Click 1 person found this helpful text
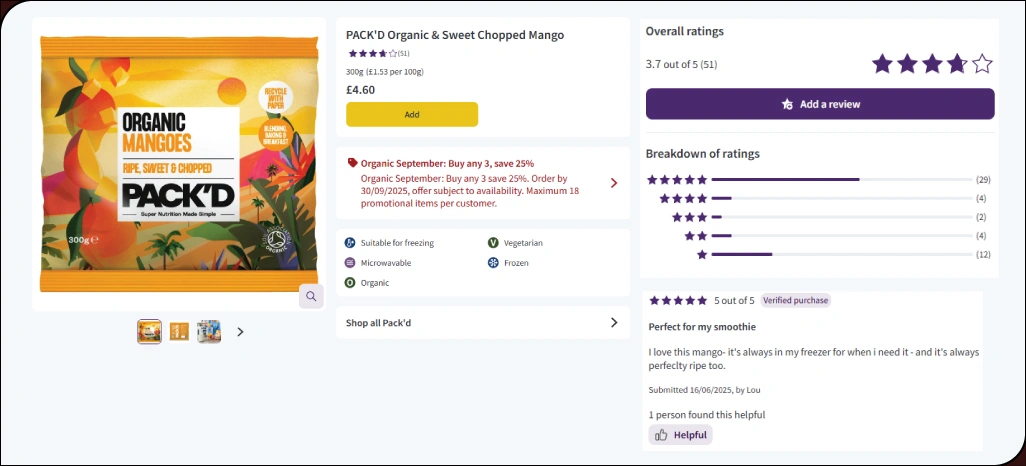The width and height of the screenshot is (1026, 466). 707,415
